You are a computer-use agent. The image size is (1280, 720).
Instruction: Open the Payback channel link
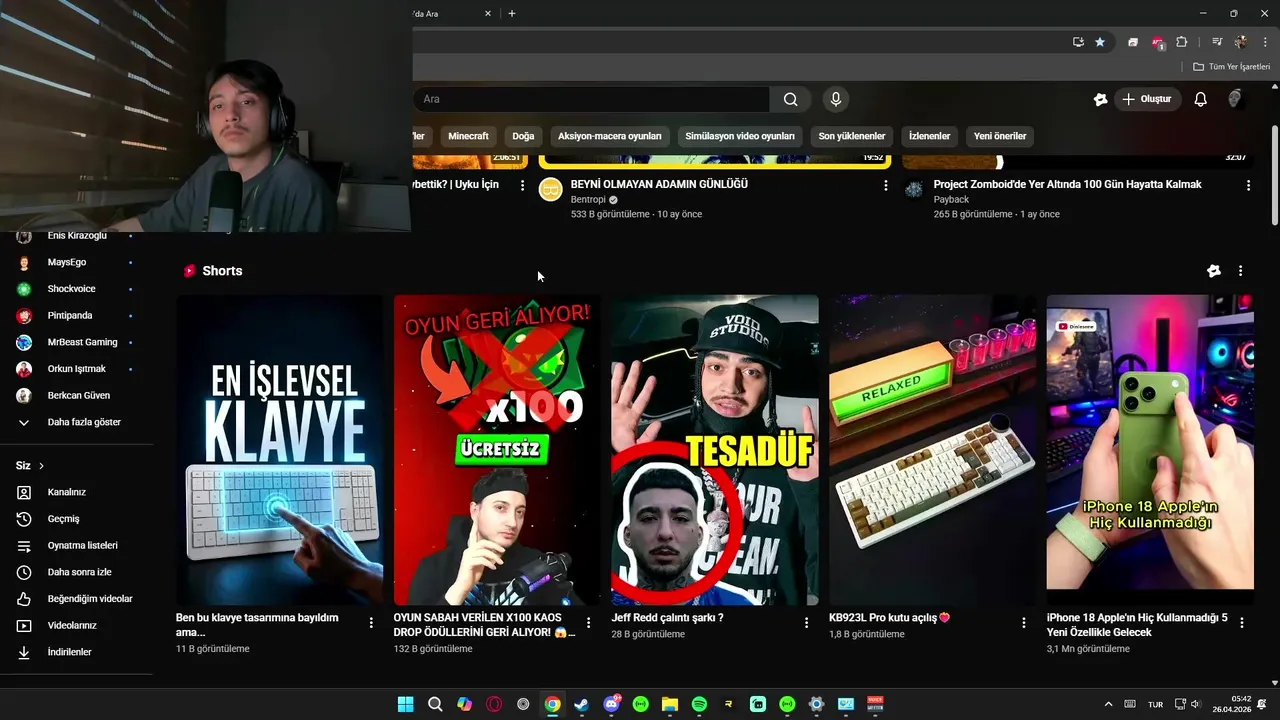951,199
